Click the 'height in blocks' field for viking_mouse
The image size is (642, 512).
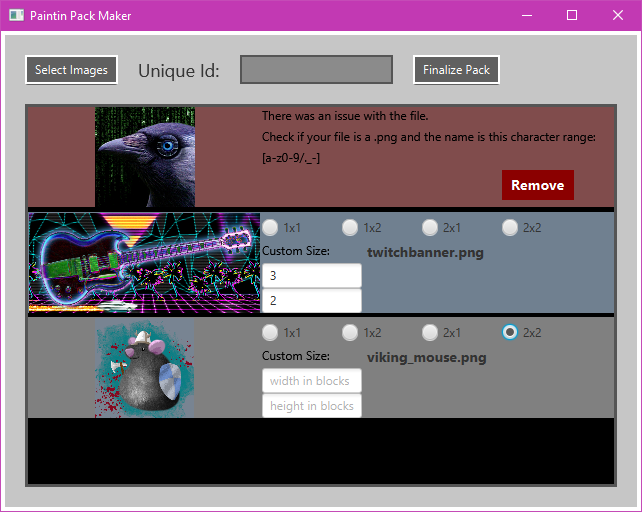[312, 406]
